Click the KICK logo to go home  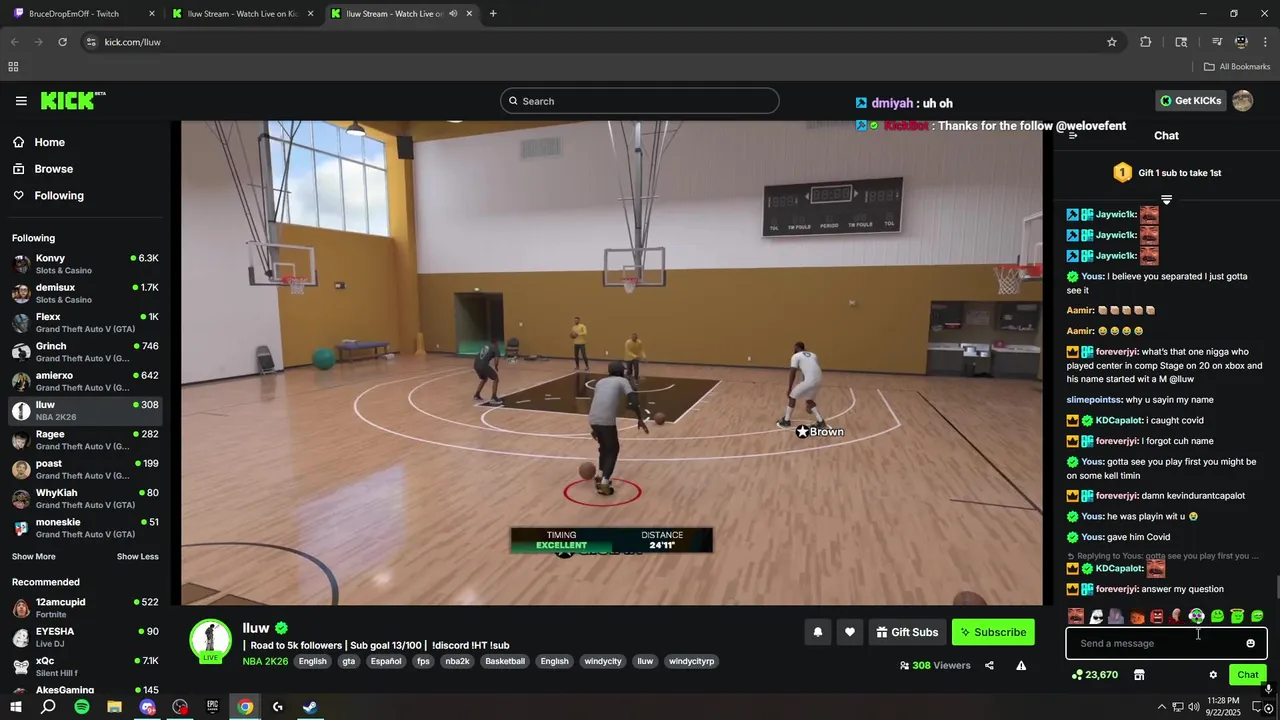[73, 100]
